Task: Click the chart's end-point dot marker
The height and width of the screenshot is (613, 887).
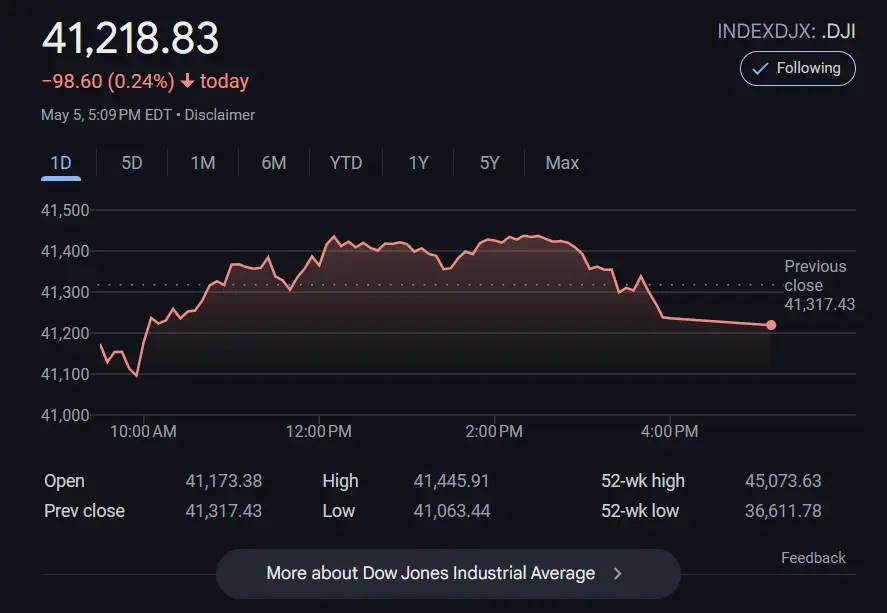Action: pos(771,325)
